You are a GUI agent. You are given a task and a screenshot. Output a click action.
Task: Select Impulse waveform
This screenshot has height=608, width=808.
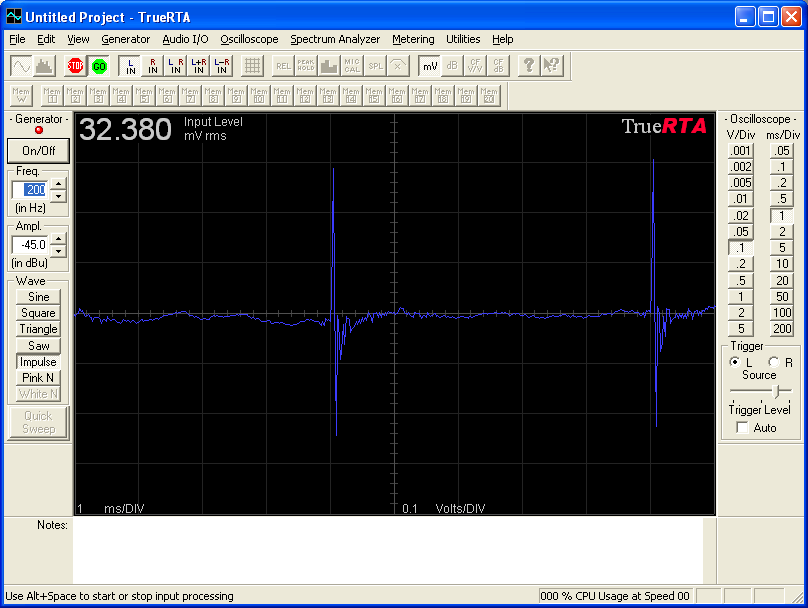(x=39, y=362)
